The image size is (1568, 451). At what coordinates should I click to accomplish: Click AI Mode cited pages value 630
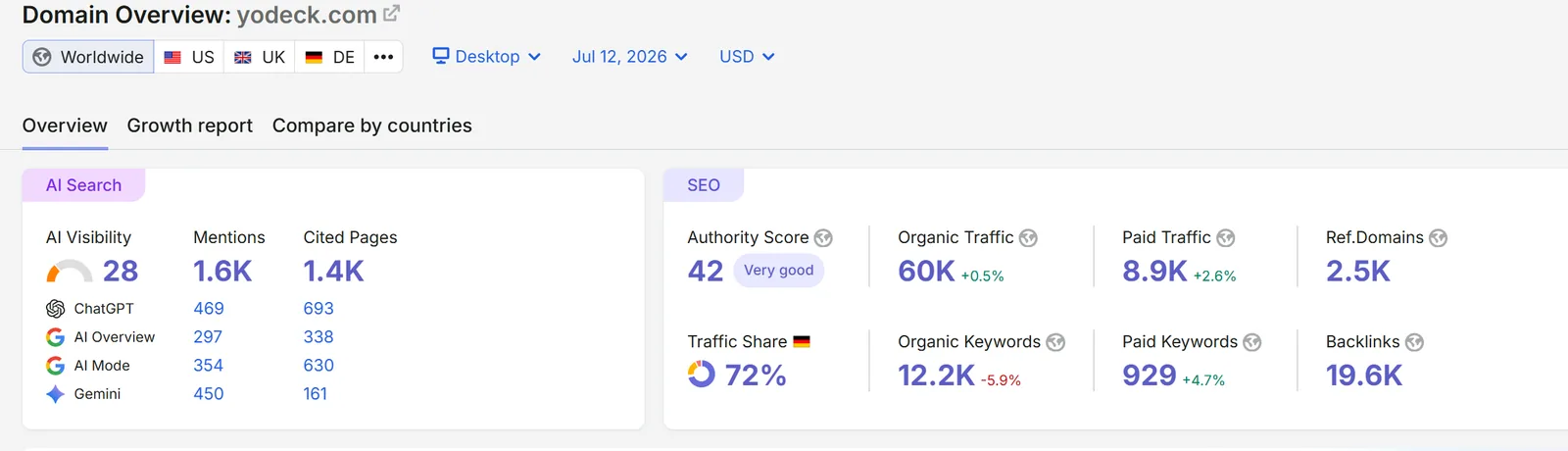[318, 366]
